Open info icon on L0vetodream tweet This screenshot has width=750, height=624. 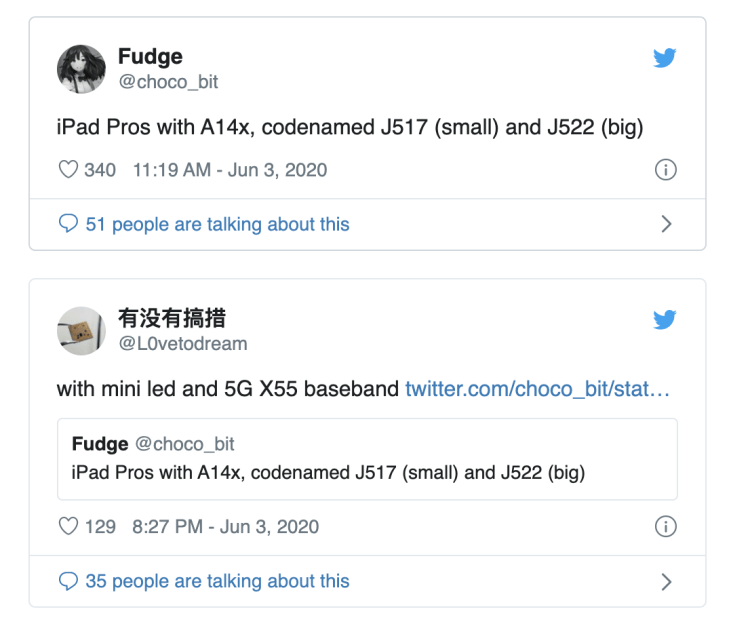click(665, 526)
